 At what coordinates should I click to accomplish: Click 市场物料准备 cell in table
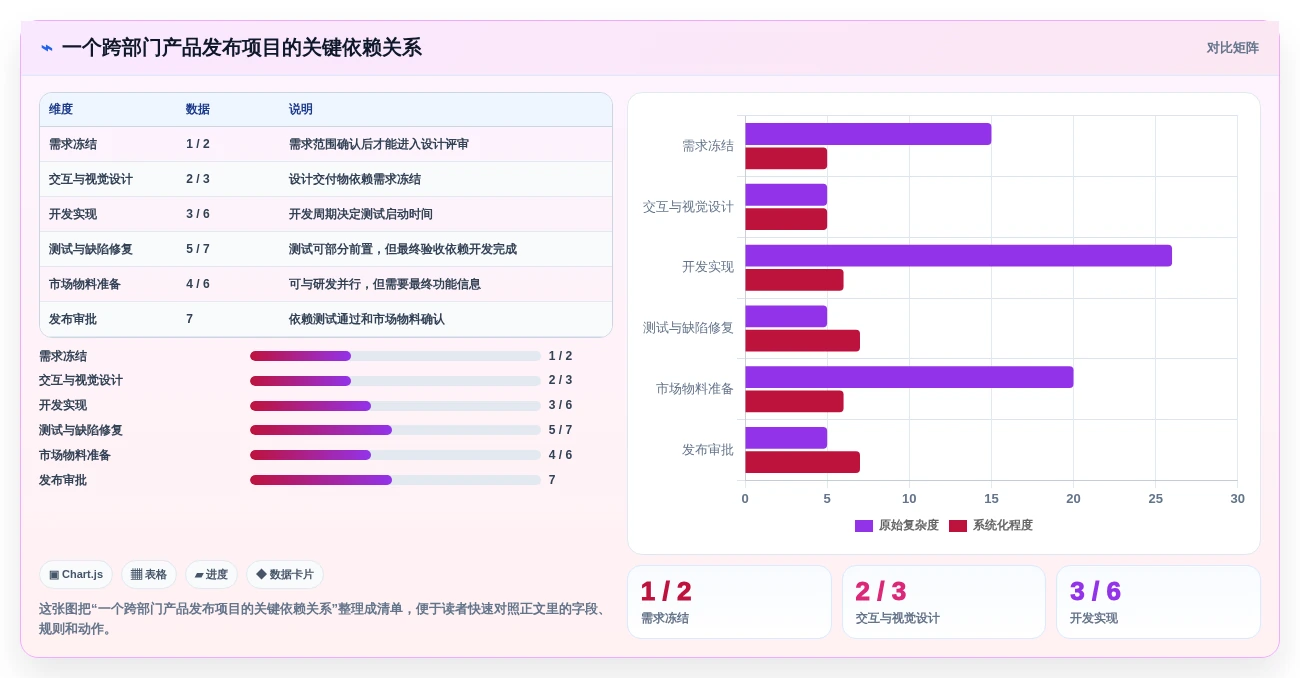tap(85, 285)
